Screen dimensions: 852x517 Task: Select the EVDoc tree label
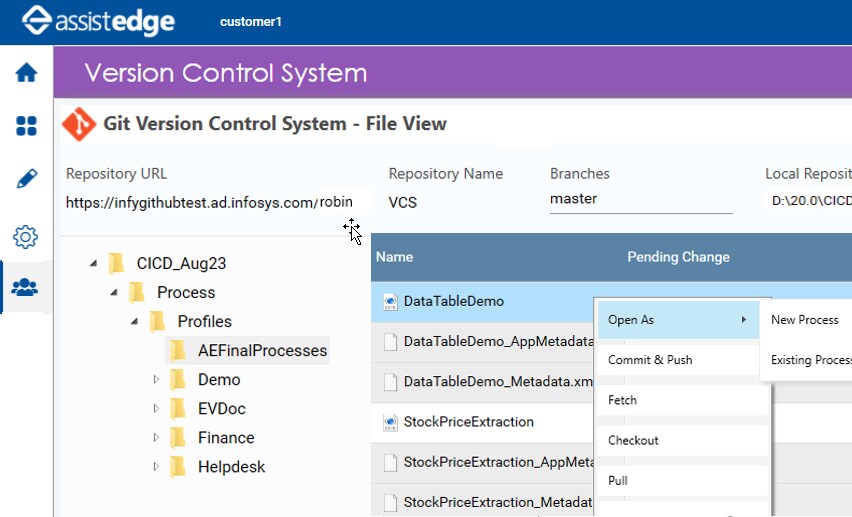[222, 408]
